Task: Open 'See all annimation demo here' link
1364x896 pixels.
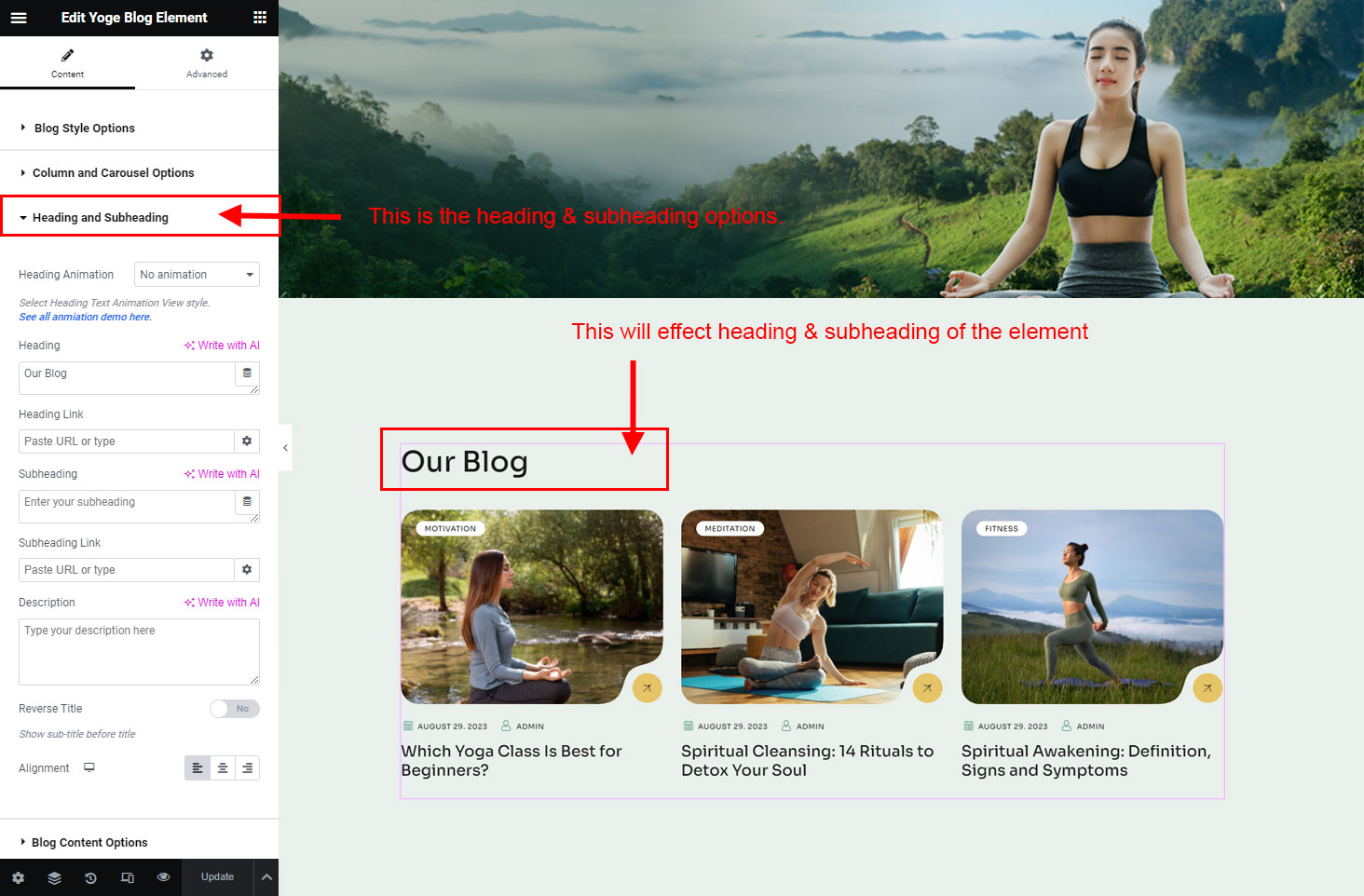Action: [85, 317]
